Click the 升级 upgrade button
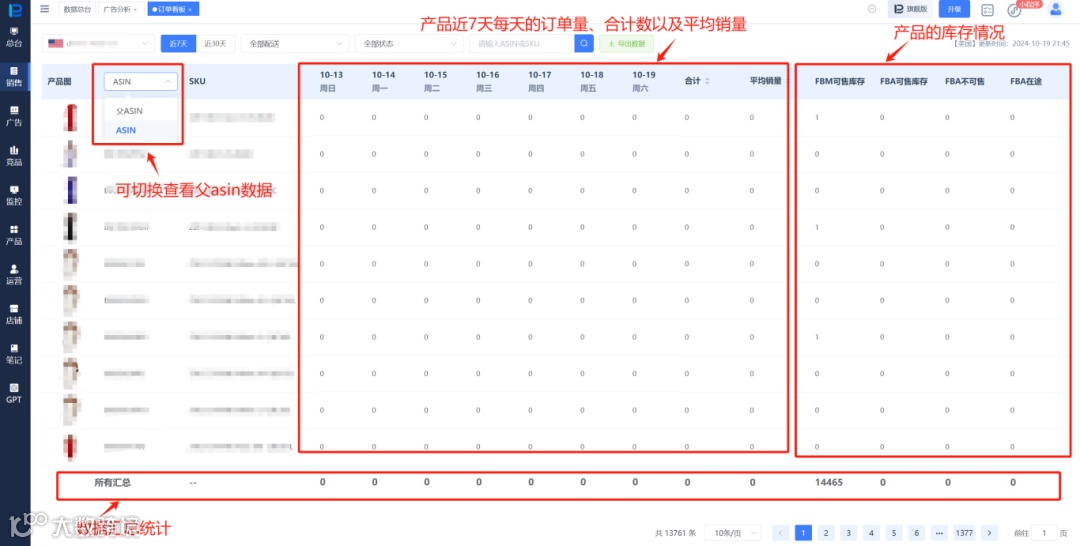This screenshot has width=1080, height=546. (x=954, y=10)
